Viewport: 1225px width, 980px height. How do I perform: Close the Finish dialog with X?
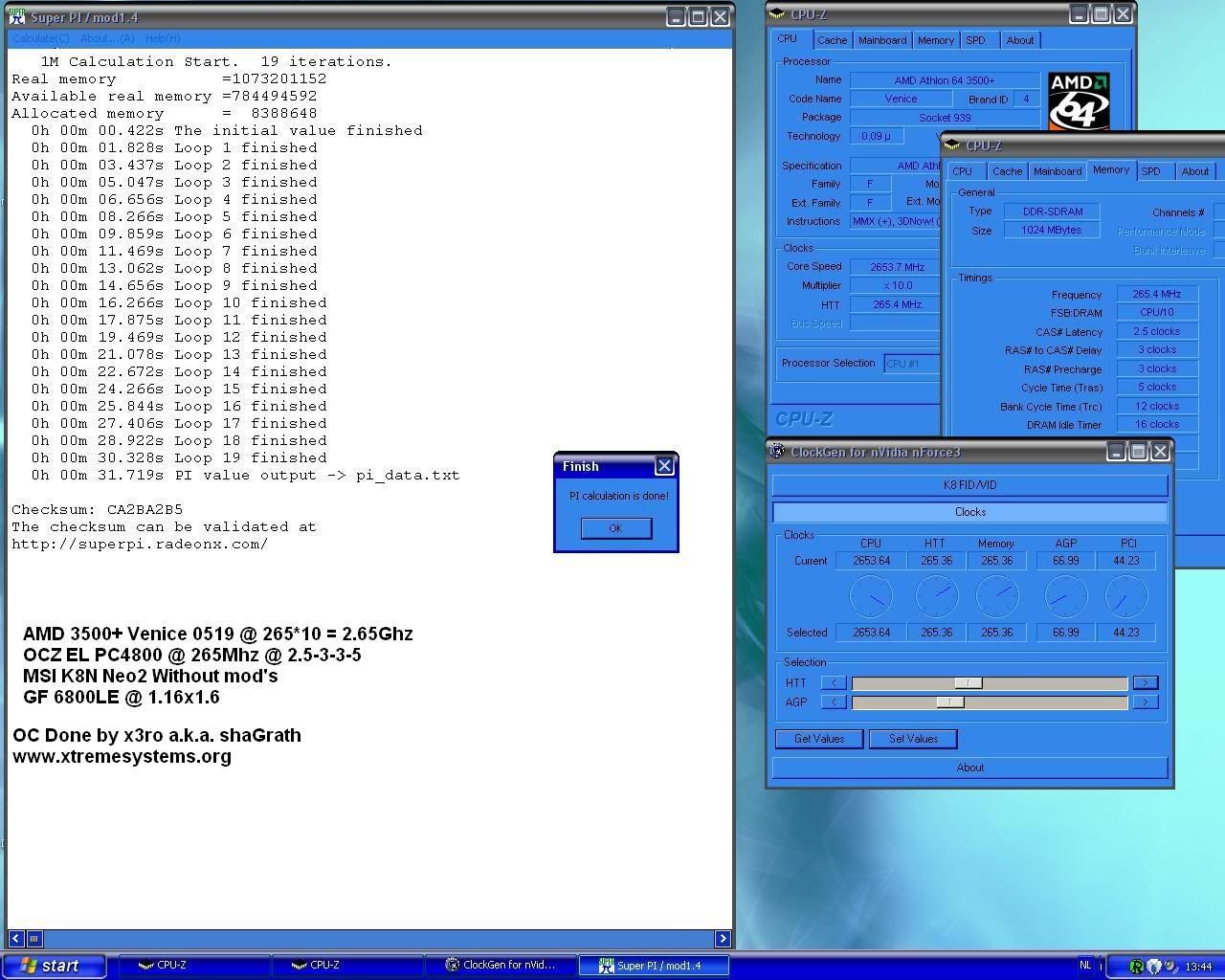pos(664,466)
